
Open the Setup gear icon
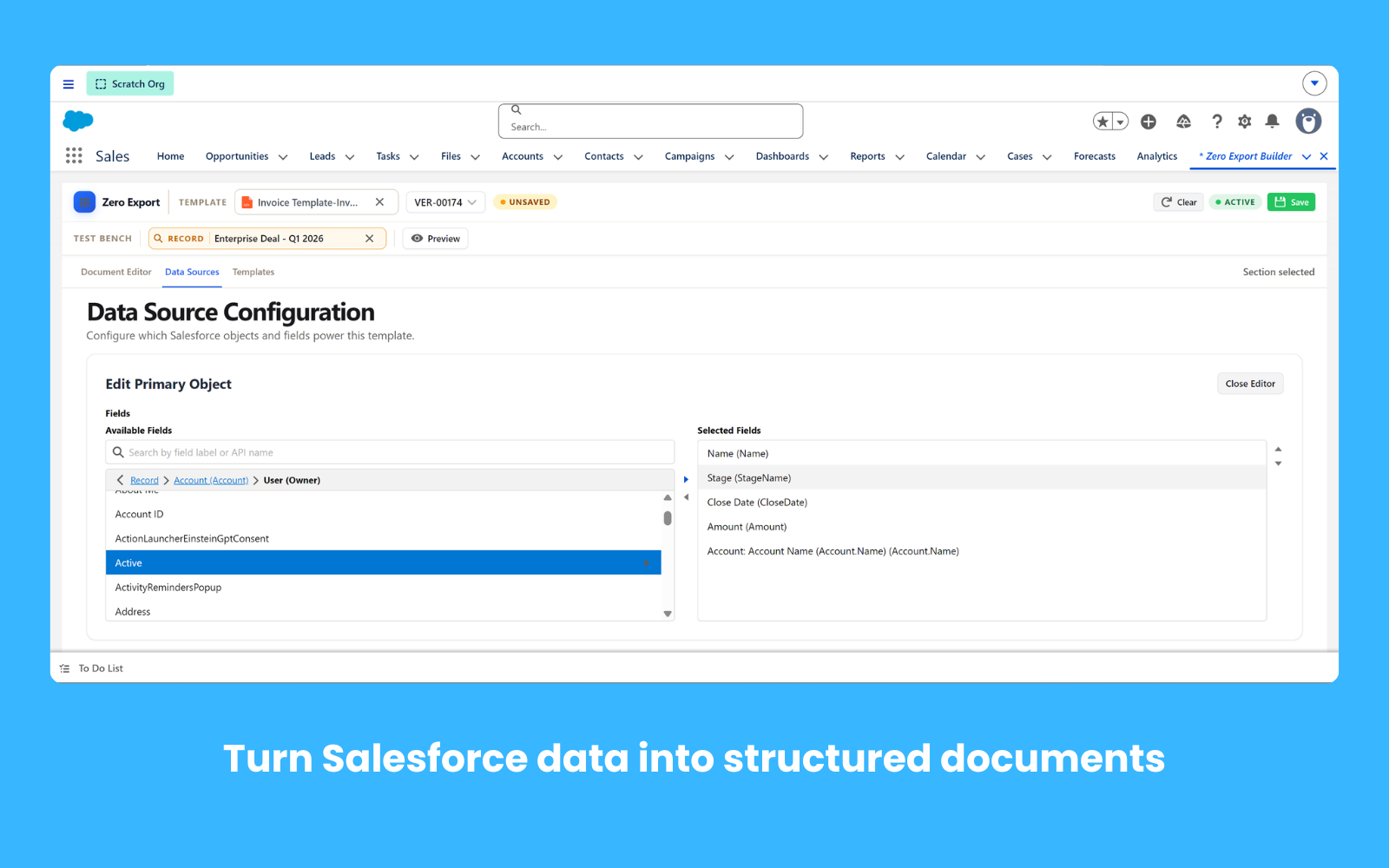tap(1245, 122)
